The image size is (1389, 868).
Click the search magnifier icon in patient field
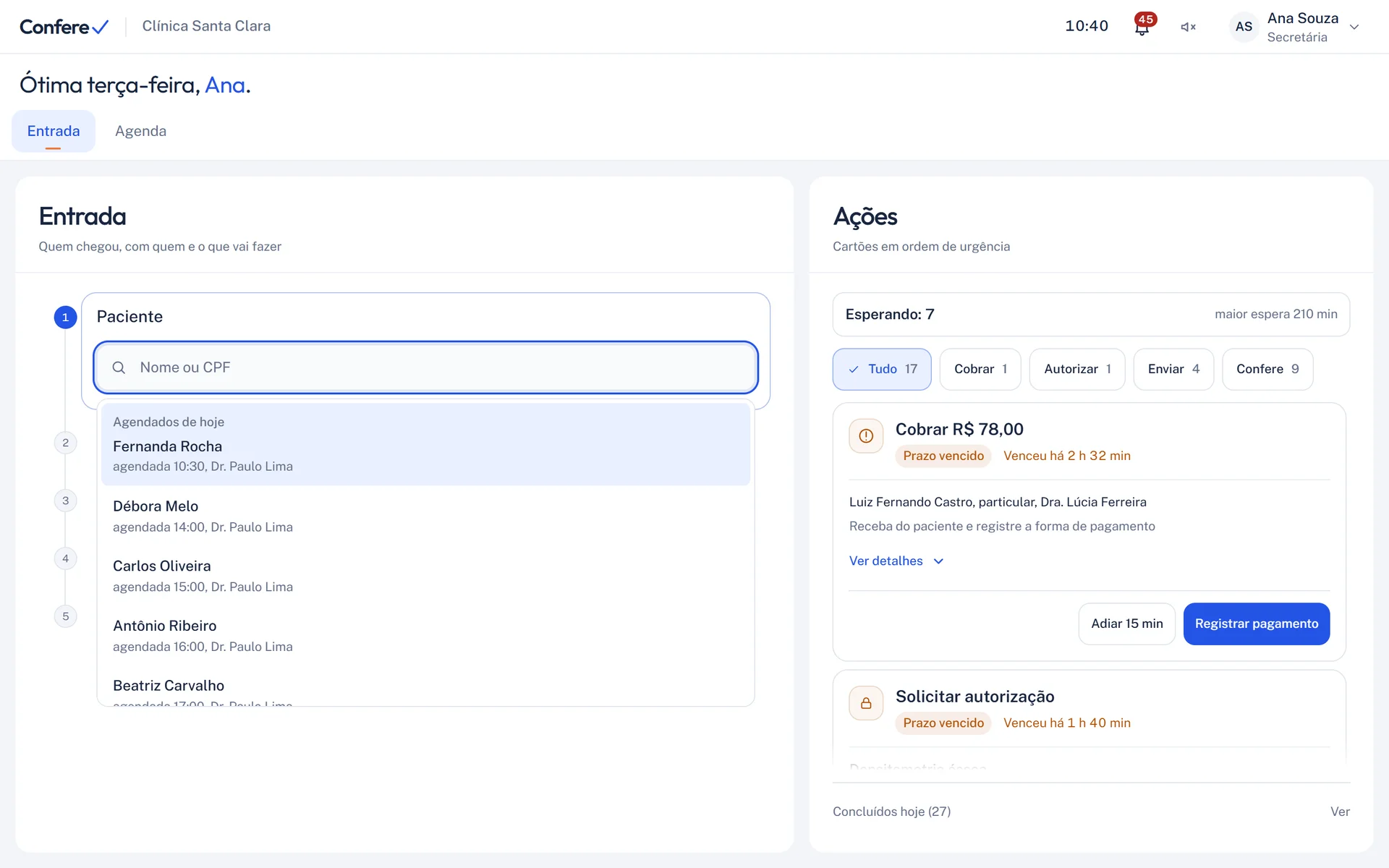click(x=119, y=367)
